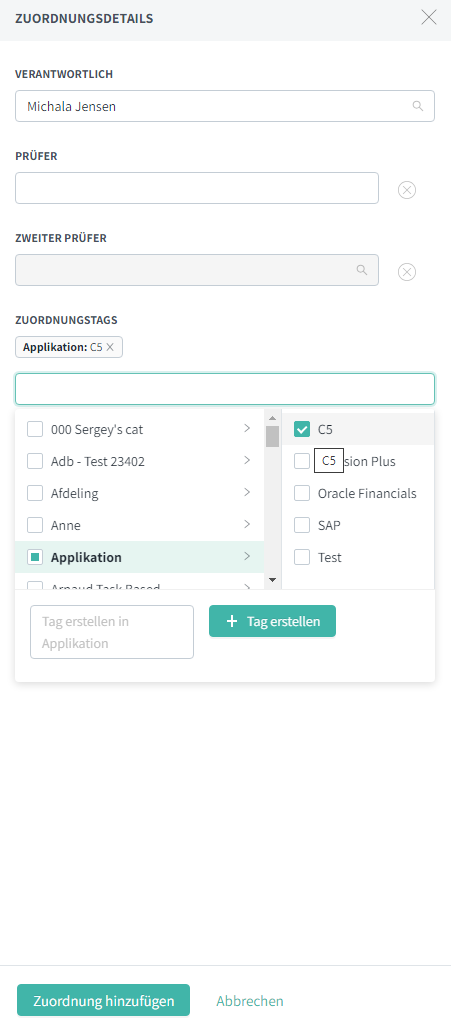Select the Applikation category row
The height and width of the screenshot is (1029, 451).
pyautogui.click(x=139, y=557)
